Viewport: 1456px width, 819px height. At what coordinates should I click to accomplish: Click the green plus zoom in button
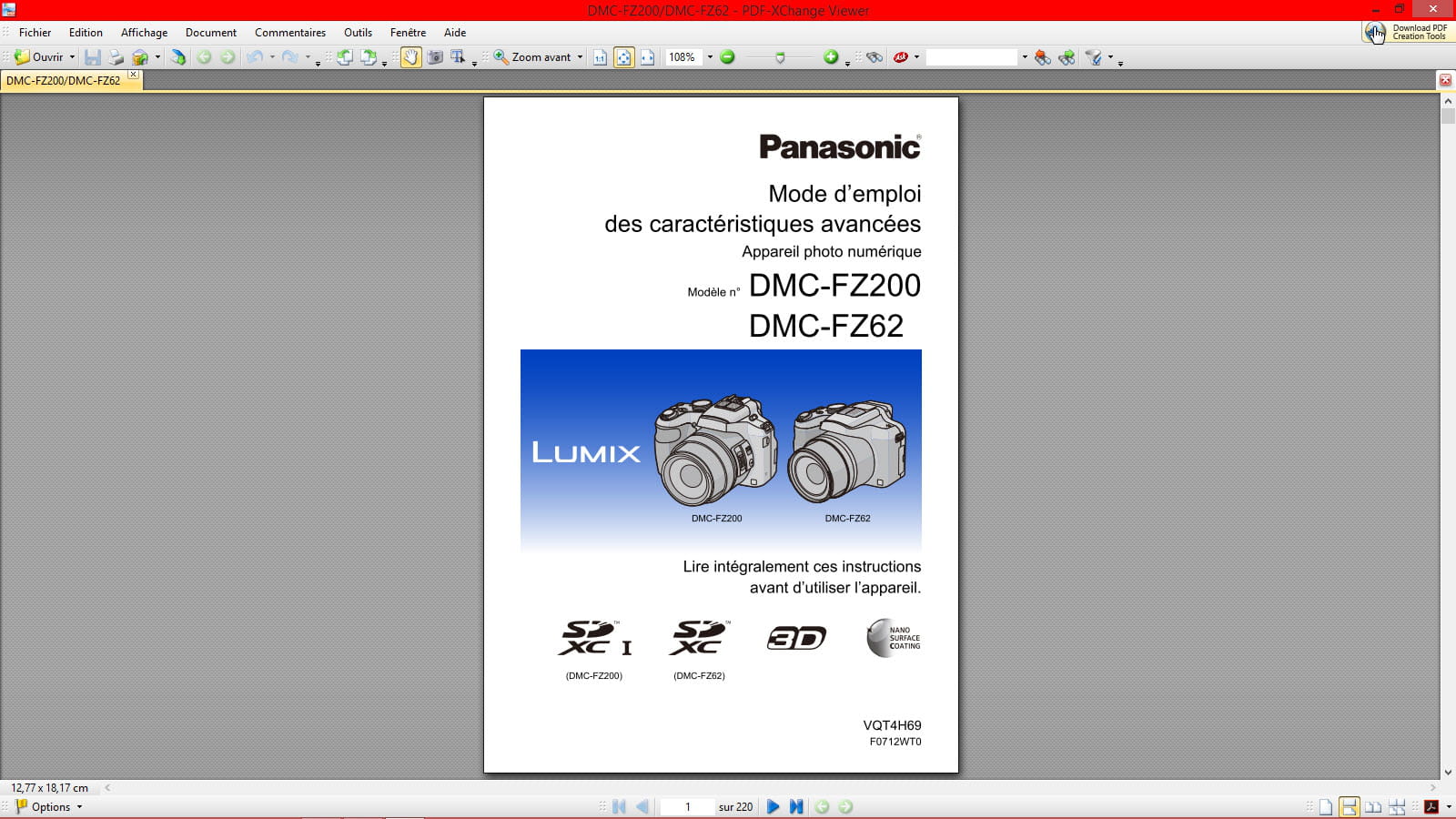[x=831, y=57]
